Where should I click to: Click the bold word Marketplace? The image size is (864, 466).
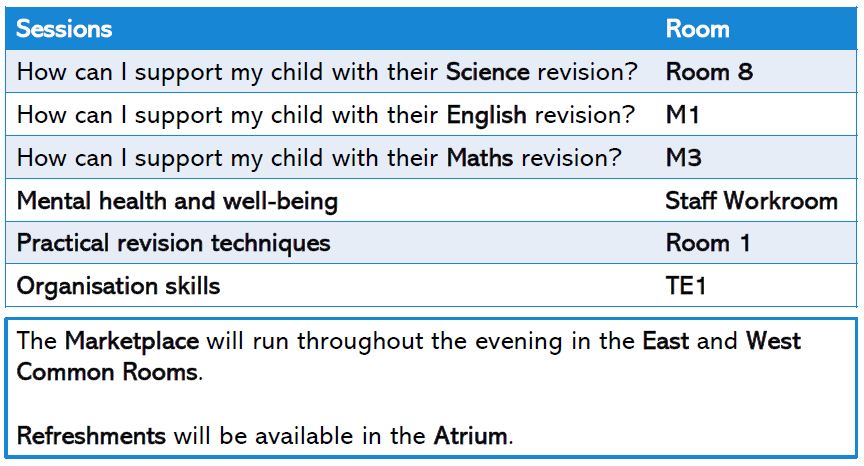click(x=132, y=342)
